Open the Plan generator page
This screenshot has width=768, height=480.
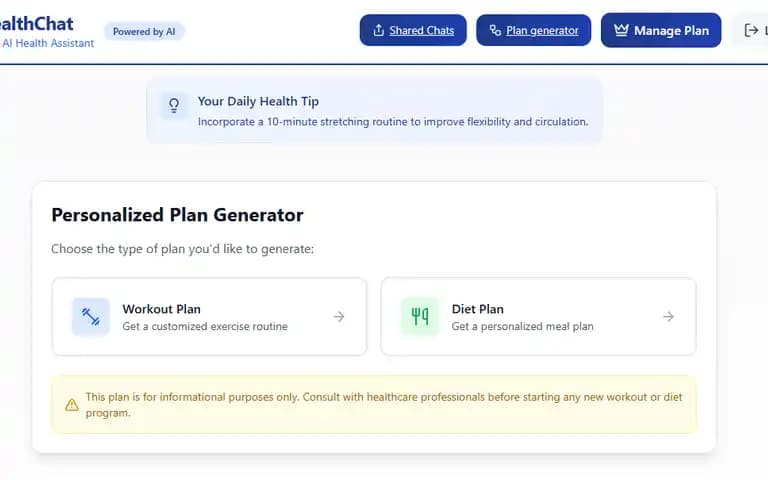[533, 30]
